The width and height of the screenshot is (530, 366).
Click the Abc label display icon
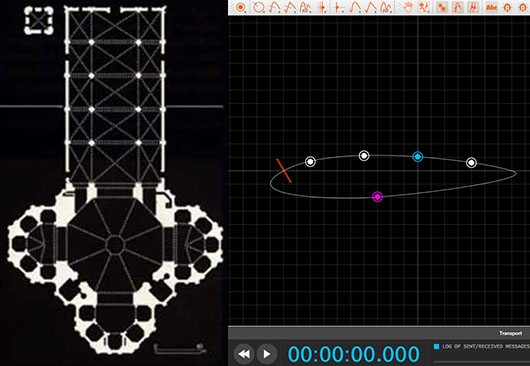pyautogui.click(x=491, y=7)
